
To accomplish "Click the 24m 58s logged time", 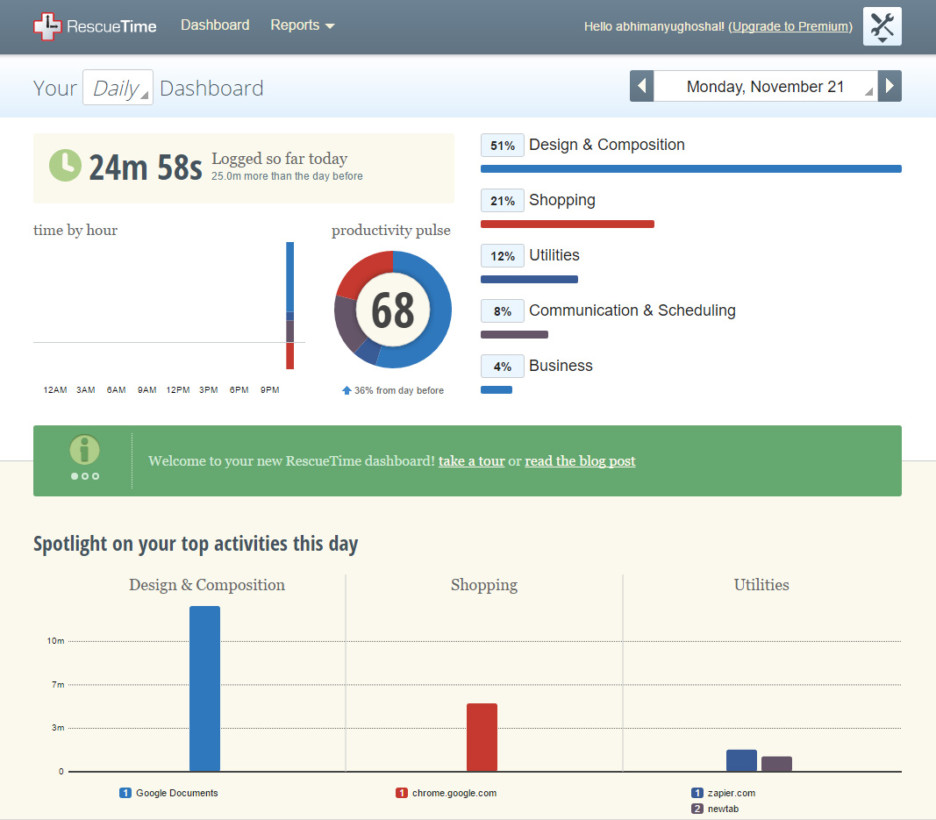I will pyautogui.click(x=146, y=167).
